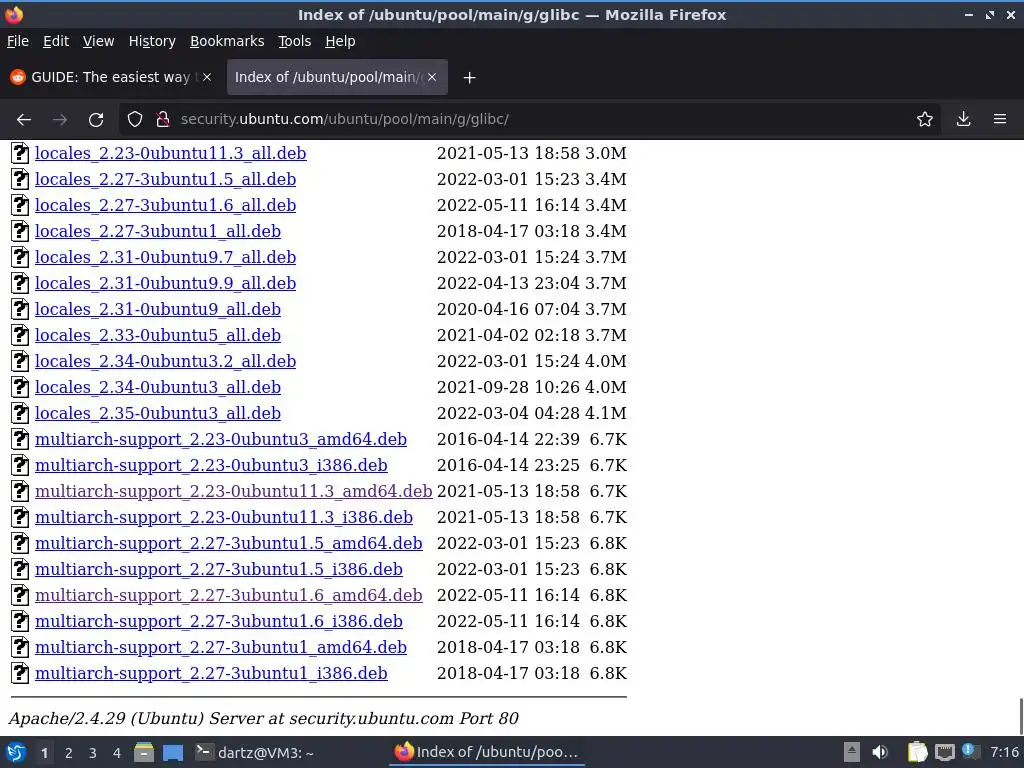This screenshot has width=1024, height=768.
Task: Open multiarch-support_2.27-3ubuntu1_amd64.deb link
Action: [221, 647]
